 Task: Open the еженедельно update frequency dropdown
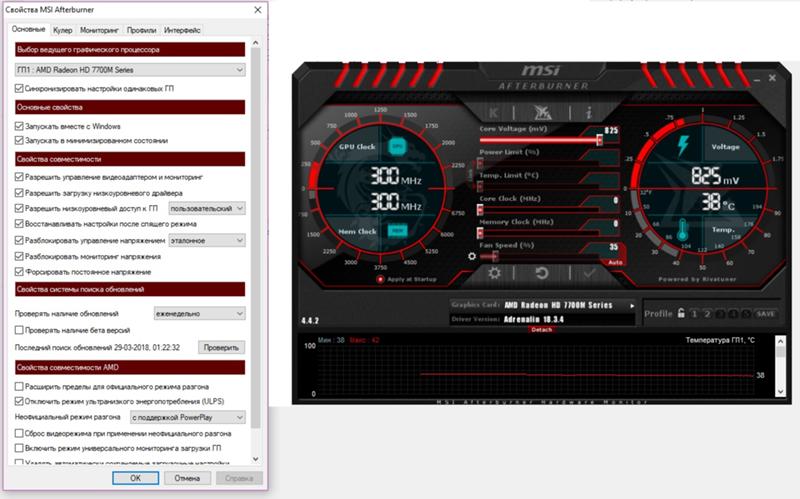coord(199,313)
